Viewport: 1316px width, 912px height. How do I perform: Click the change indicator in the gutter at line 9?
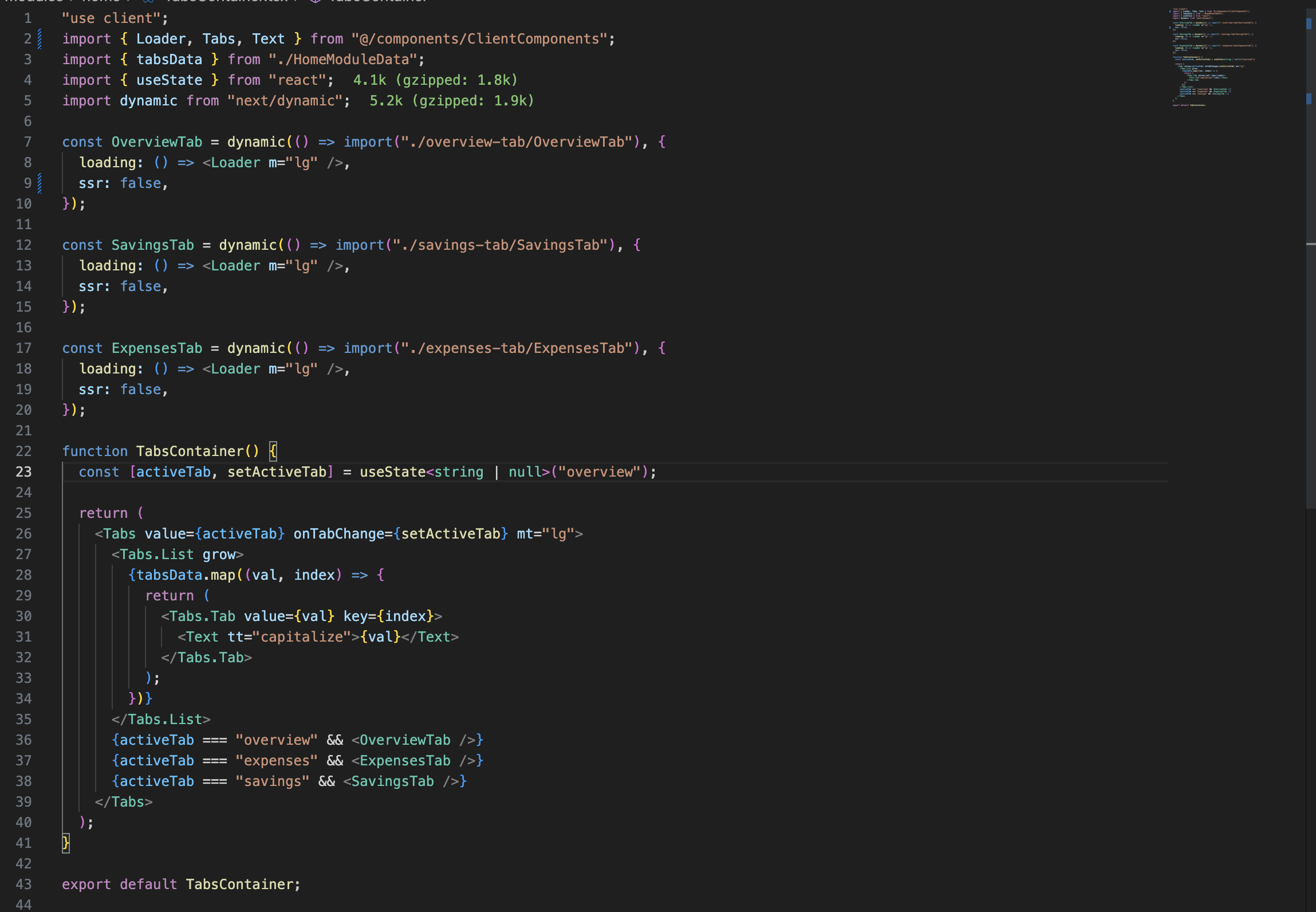[x=38, y=182]
